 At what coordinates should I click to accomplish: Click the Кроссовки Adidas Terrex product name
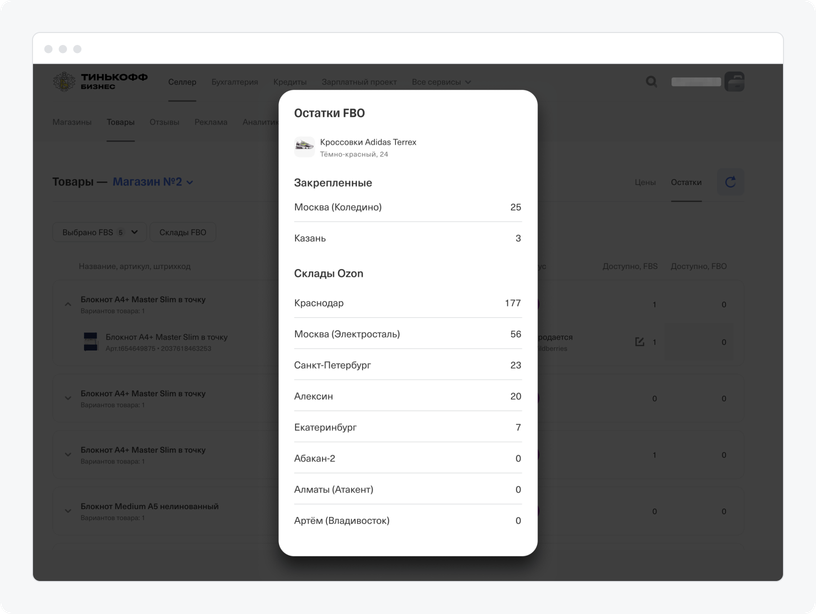click(368, 142)
